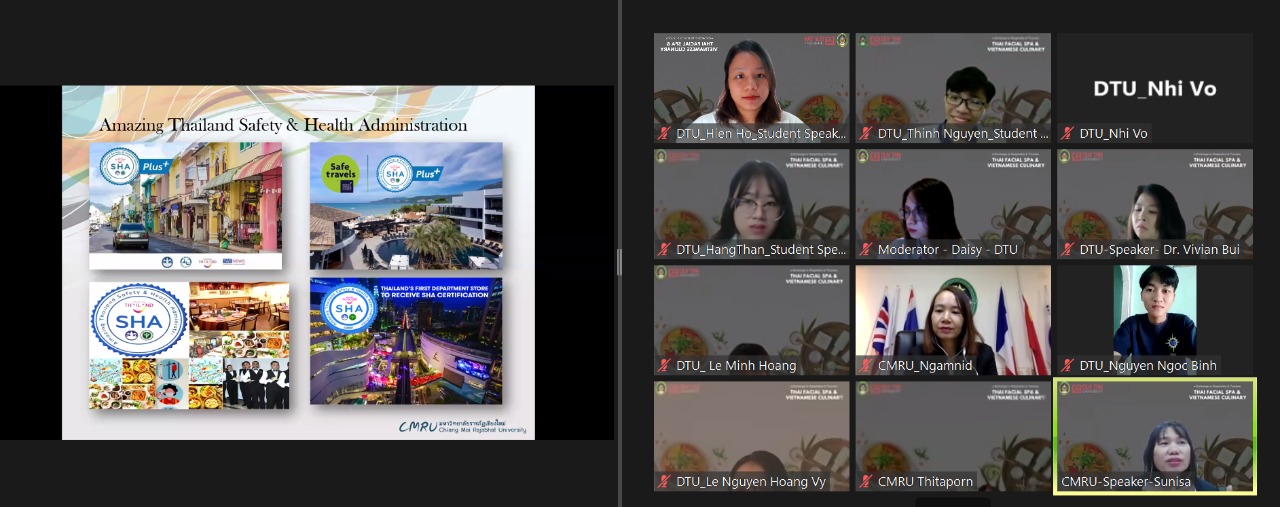
Task: Select the DTU_Thinh Nguyen video tile
Action: pyautogui.click(x=953, y=80)
